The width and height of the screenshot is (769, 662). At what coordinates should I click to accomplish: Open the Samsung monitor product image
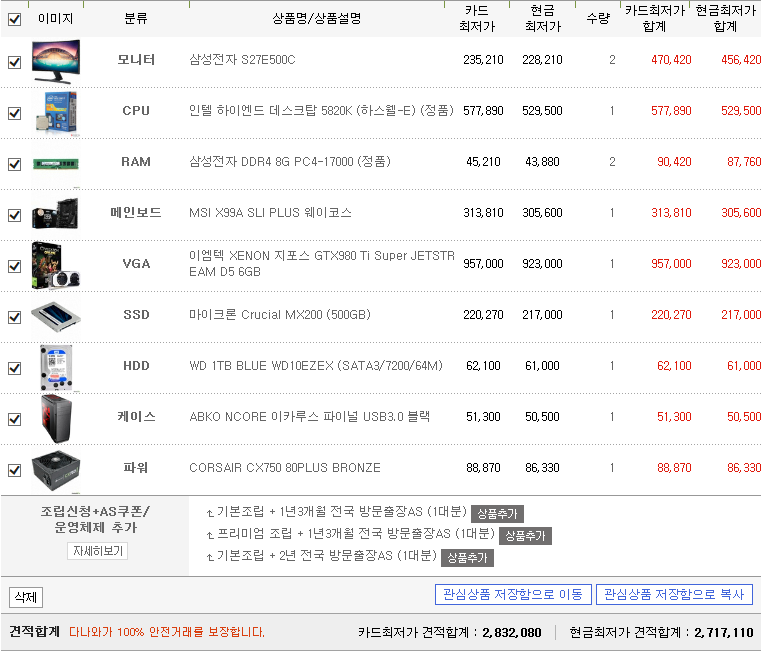56,62
